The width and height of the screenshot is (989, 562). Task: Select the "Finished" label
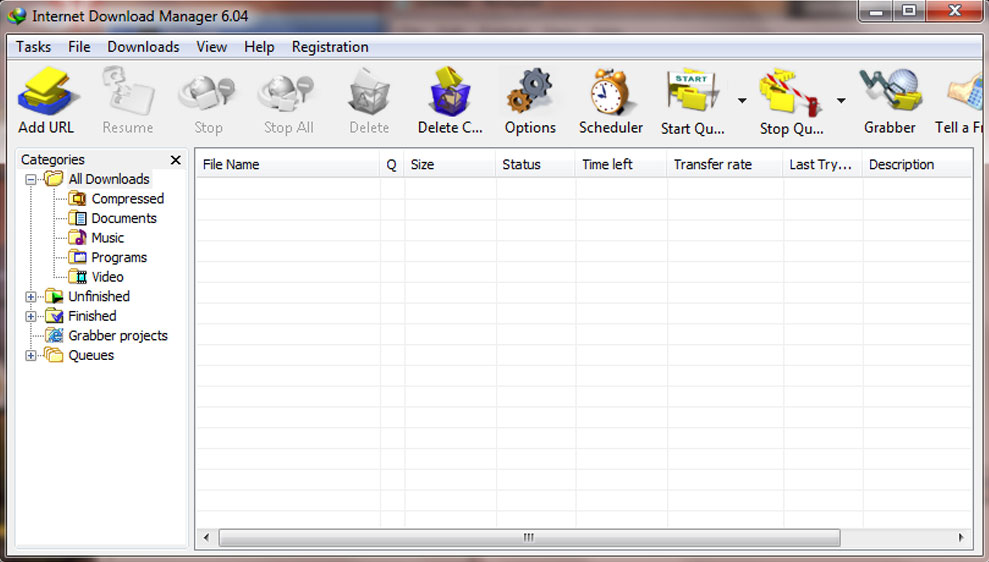click(x=92, y=316)
